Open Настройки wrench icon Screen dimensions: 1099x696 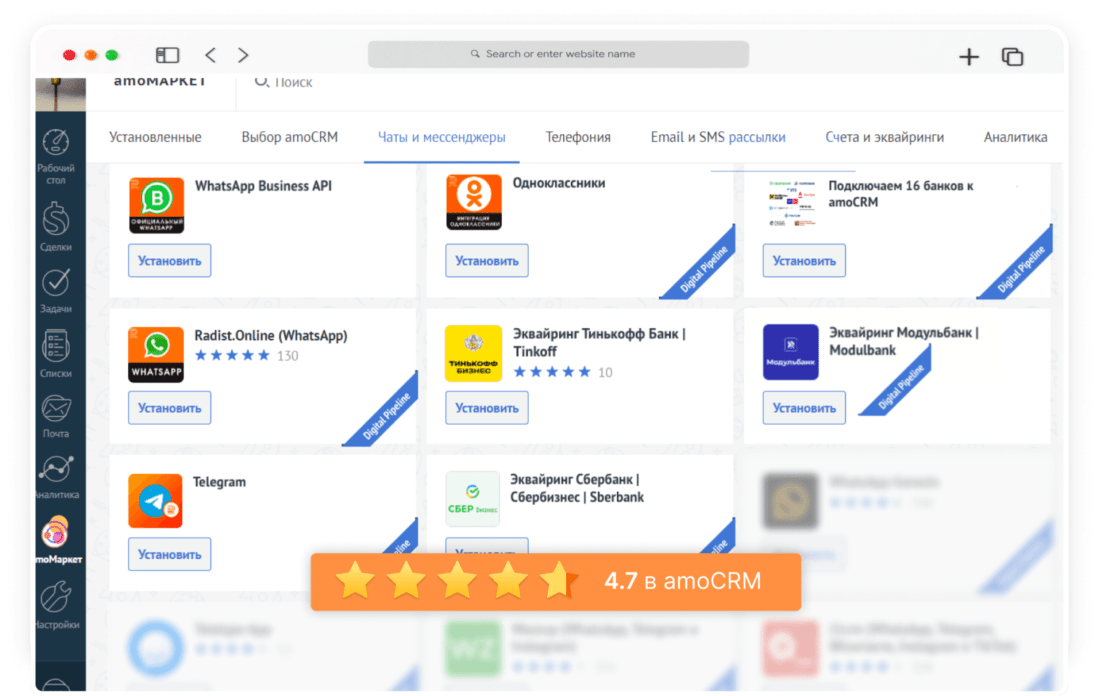click(56, 598)
